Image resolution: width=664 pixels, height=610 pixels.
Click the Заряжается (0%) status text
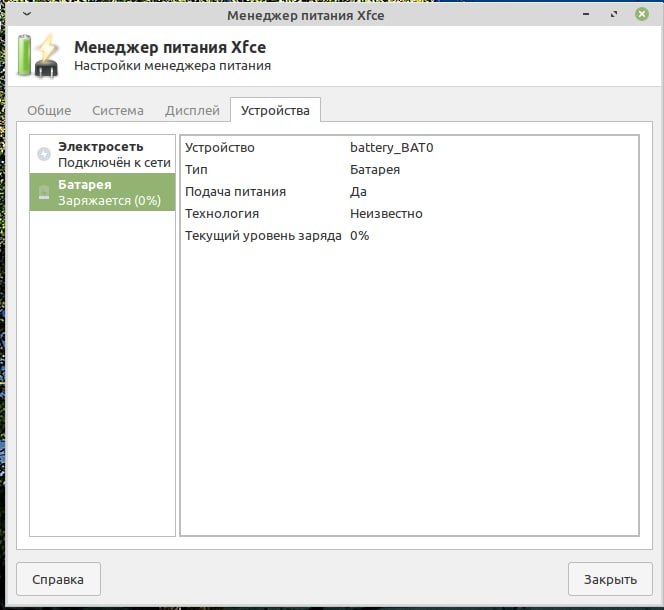click(x=110, y=200)
